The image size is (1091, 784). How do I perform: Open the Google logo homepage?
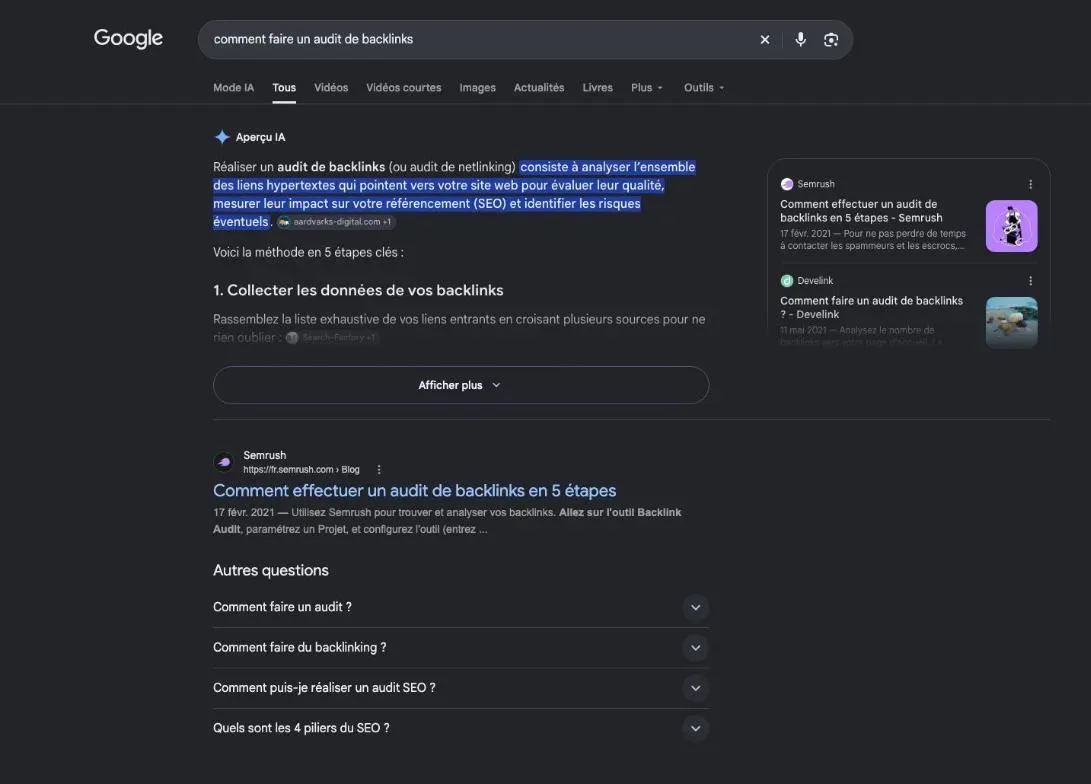(x=128, y=38)
